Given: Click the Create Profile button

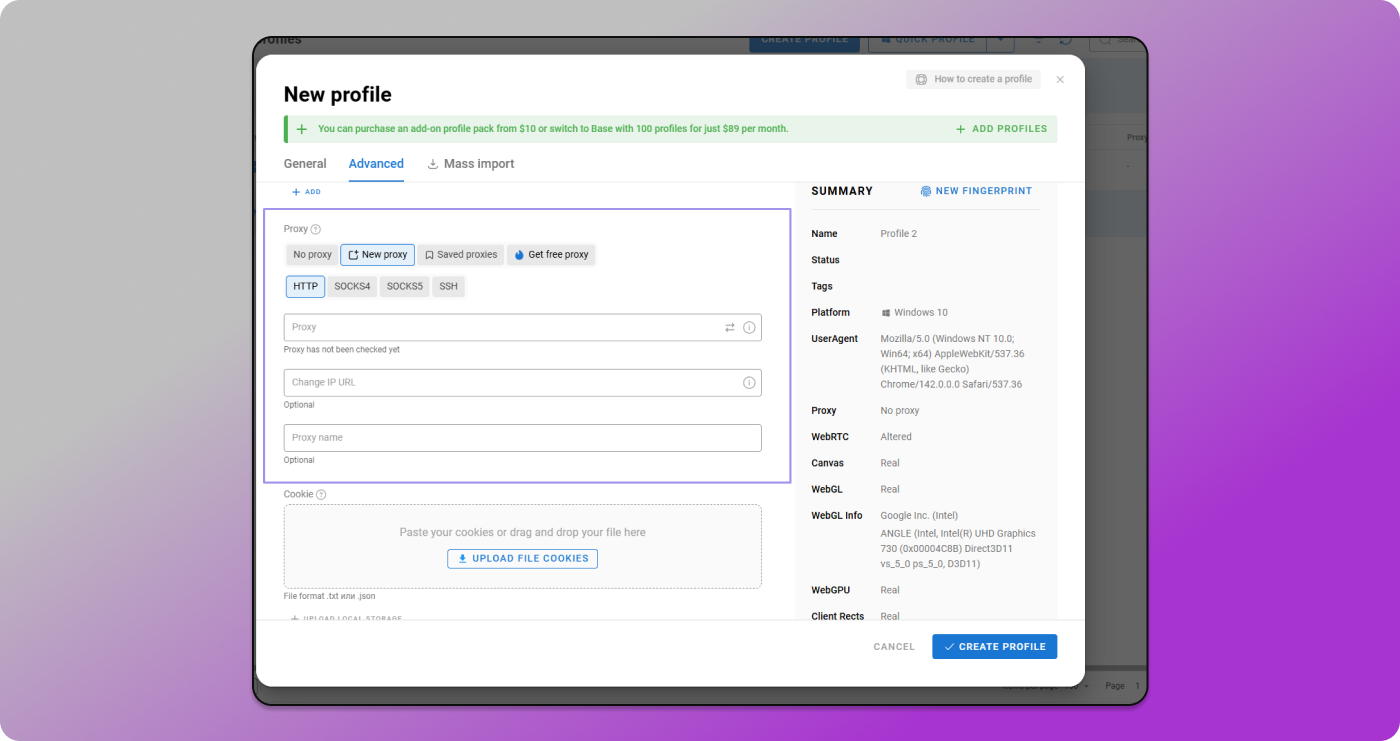Looking at the screenshot, I should [994, 647].
